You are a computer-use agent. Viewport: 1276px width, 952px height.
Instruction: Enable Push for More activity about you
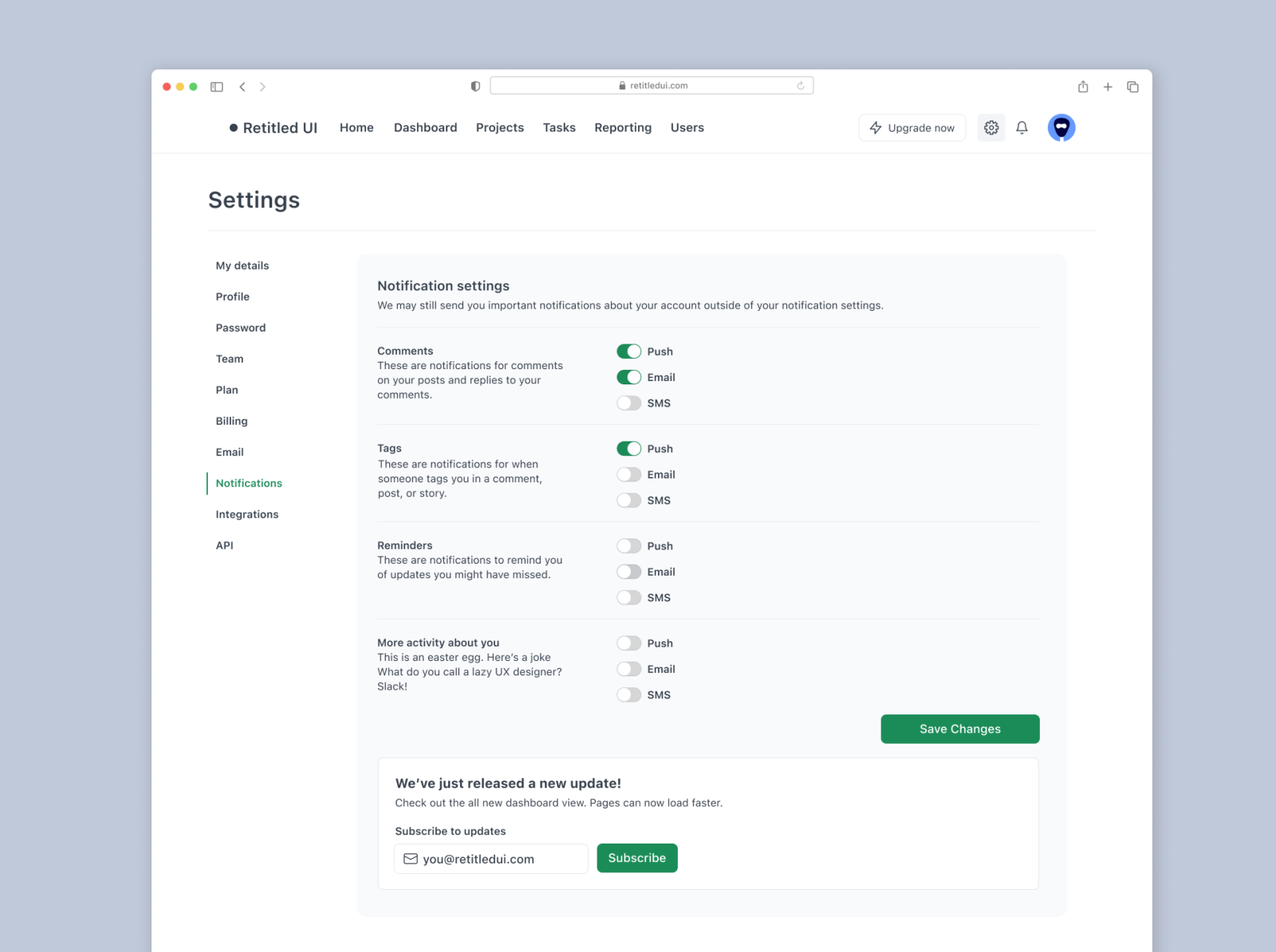click(629, 643)
